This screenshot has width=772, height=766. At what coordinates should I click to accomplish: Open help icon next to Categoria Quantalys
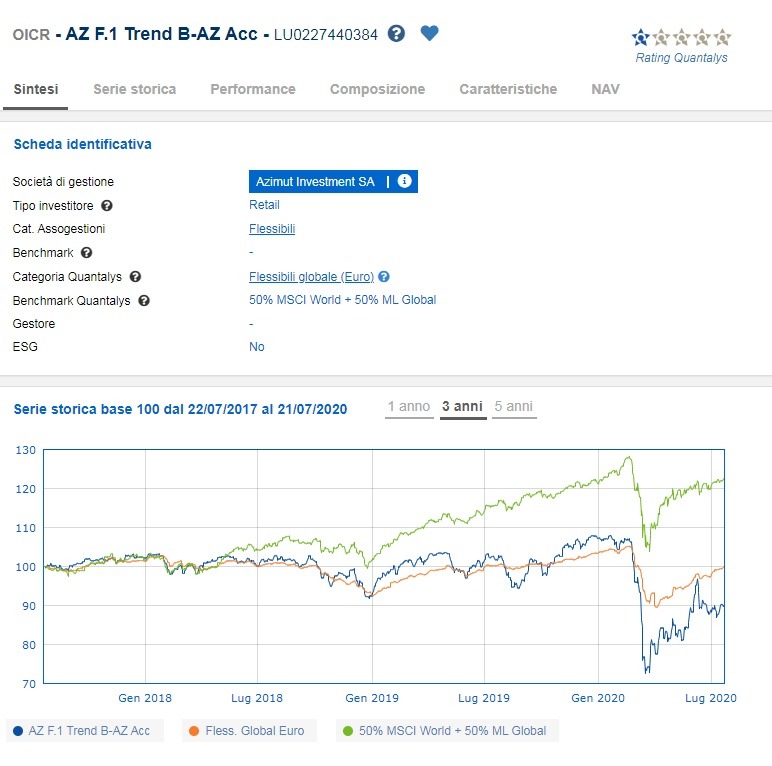click(x=135, y=277)
